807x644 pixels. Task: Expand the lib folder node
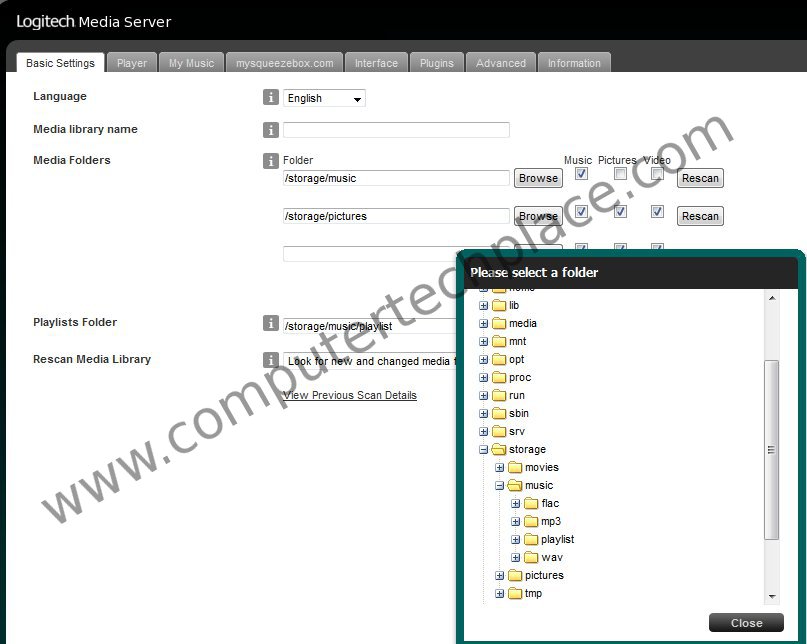point(483,306)
